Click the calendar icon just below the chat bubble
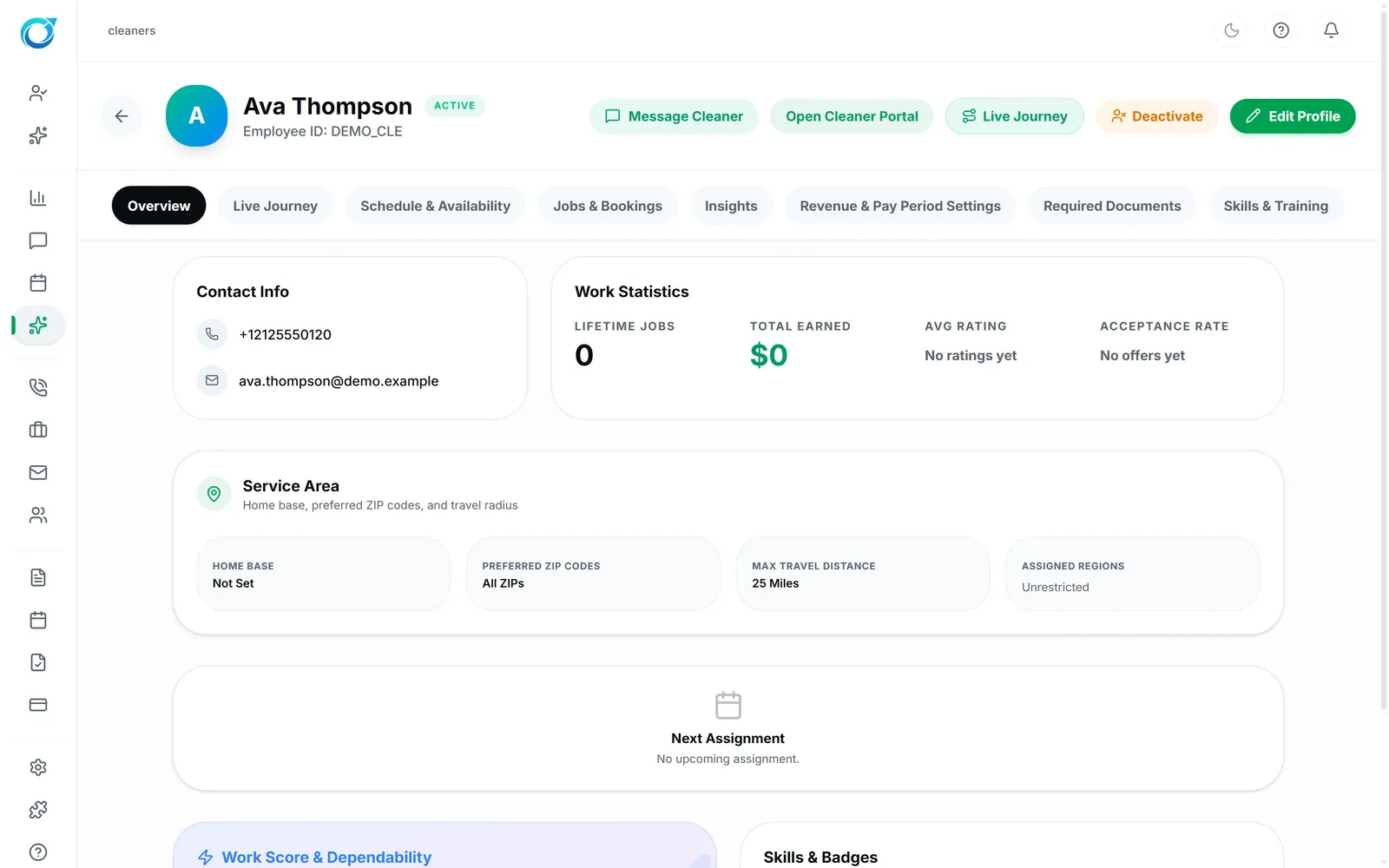Screen dimensions: 1389x868 (38, 283)
